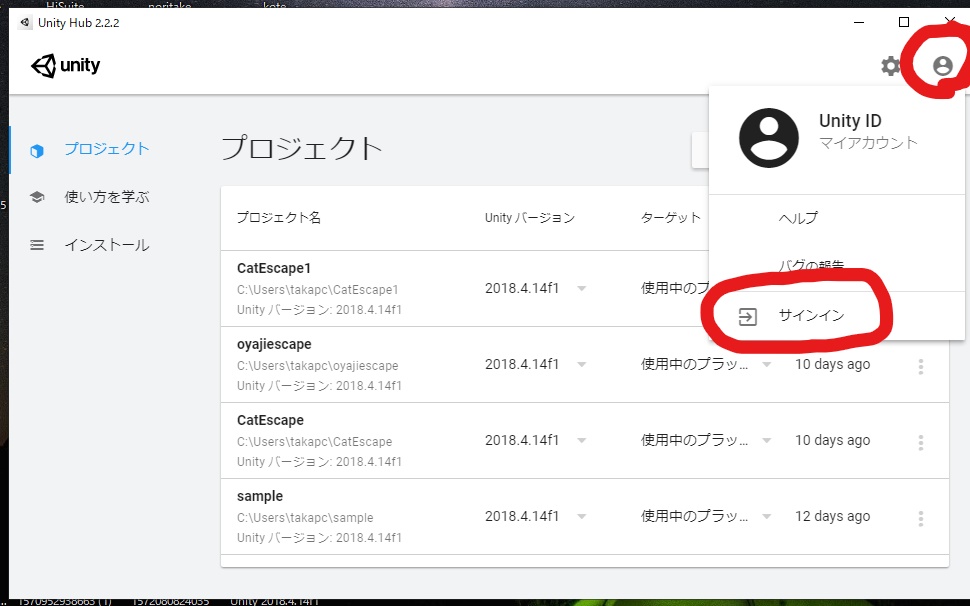Open the sample project
The height and width of the screenshot is (606, 970).
coord(260,497)
